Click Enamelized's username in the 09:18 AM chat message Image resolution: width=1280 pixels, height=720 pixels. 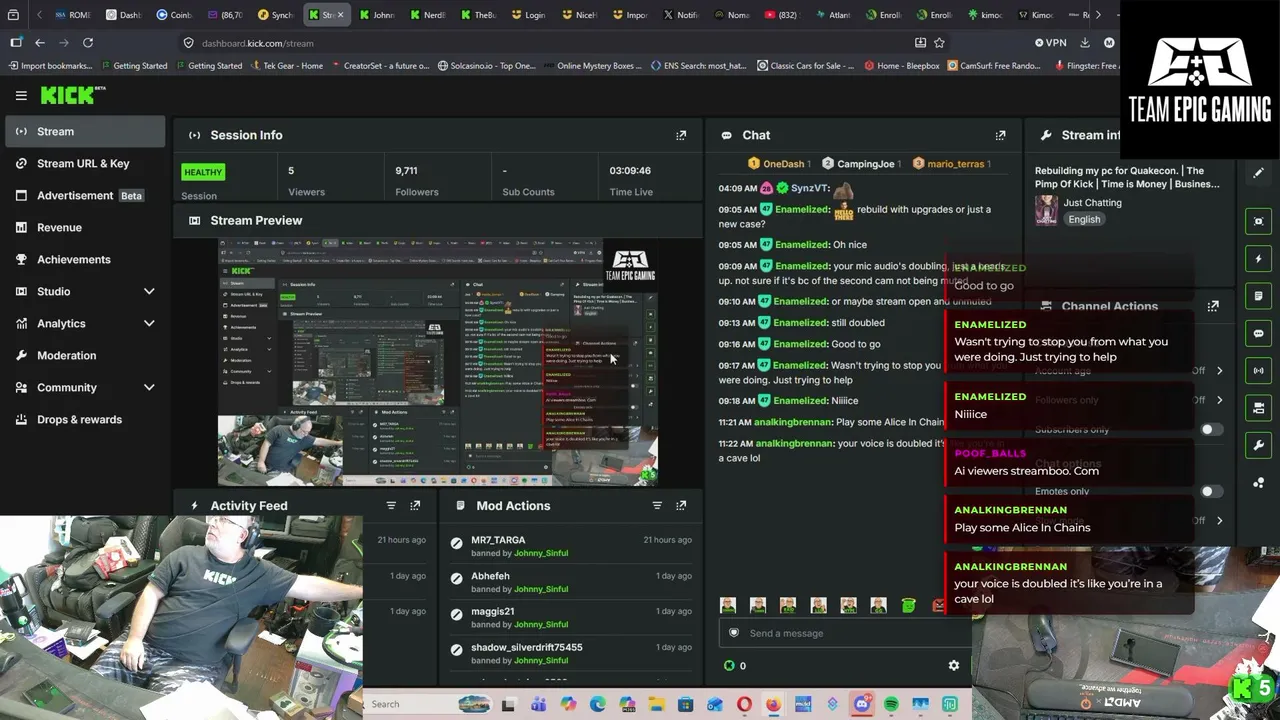tap(801, 401)
